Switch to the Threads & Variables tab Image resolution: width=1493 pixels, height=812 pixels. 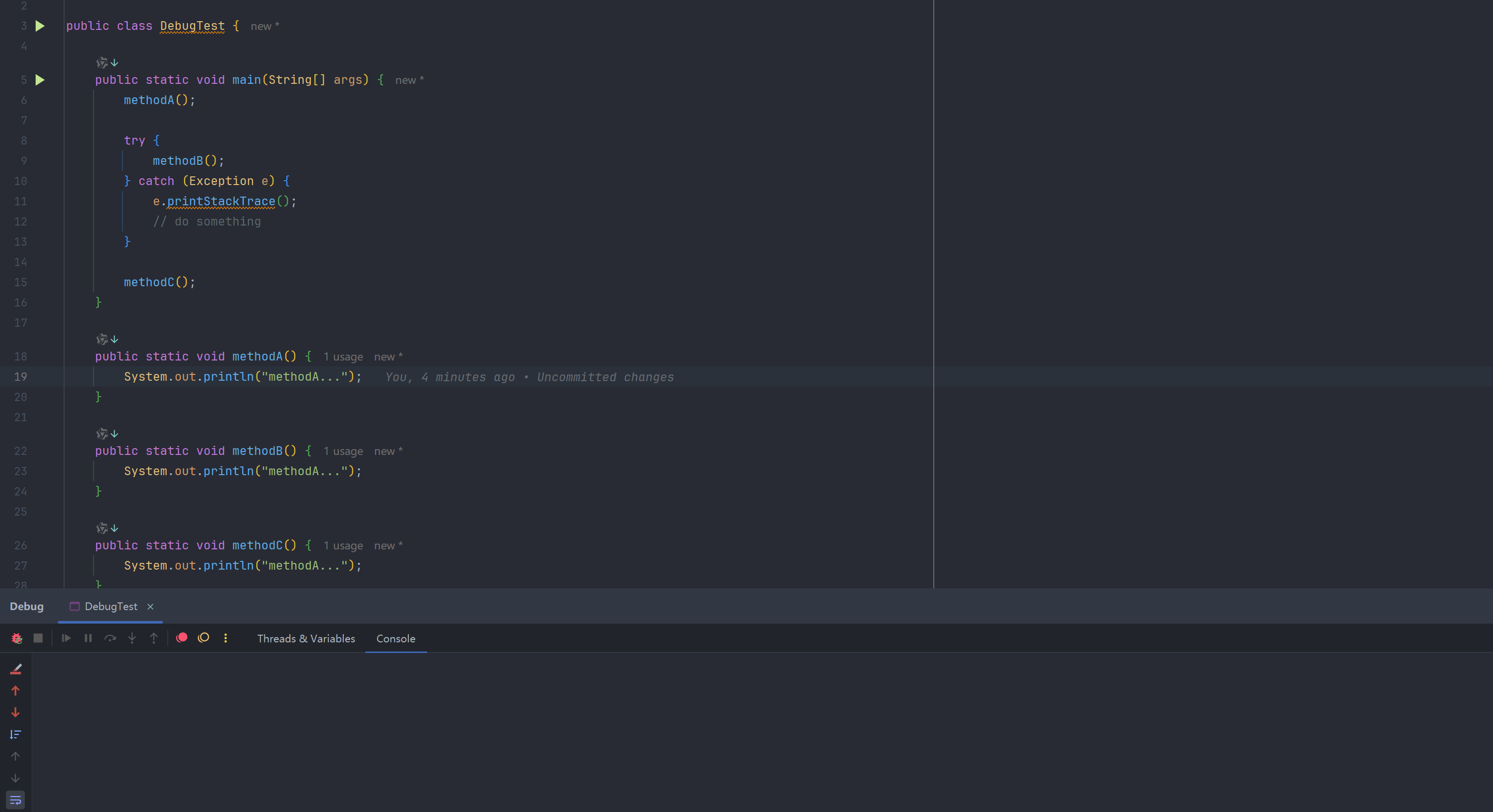306,638
